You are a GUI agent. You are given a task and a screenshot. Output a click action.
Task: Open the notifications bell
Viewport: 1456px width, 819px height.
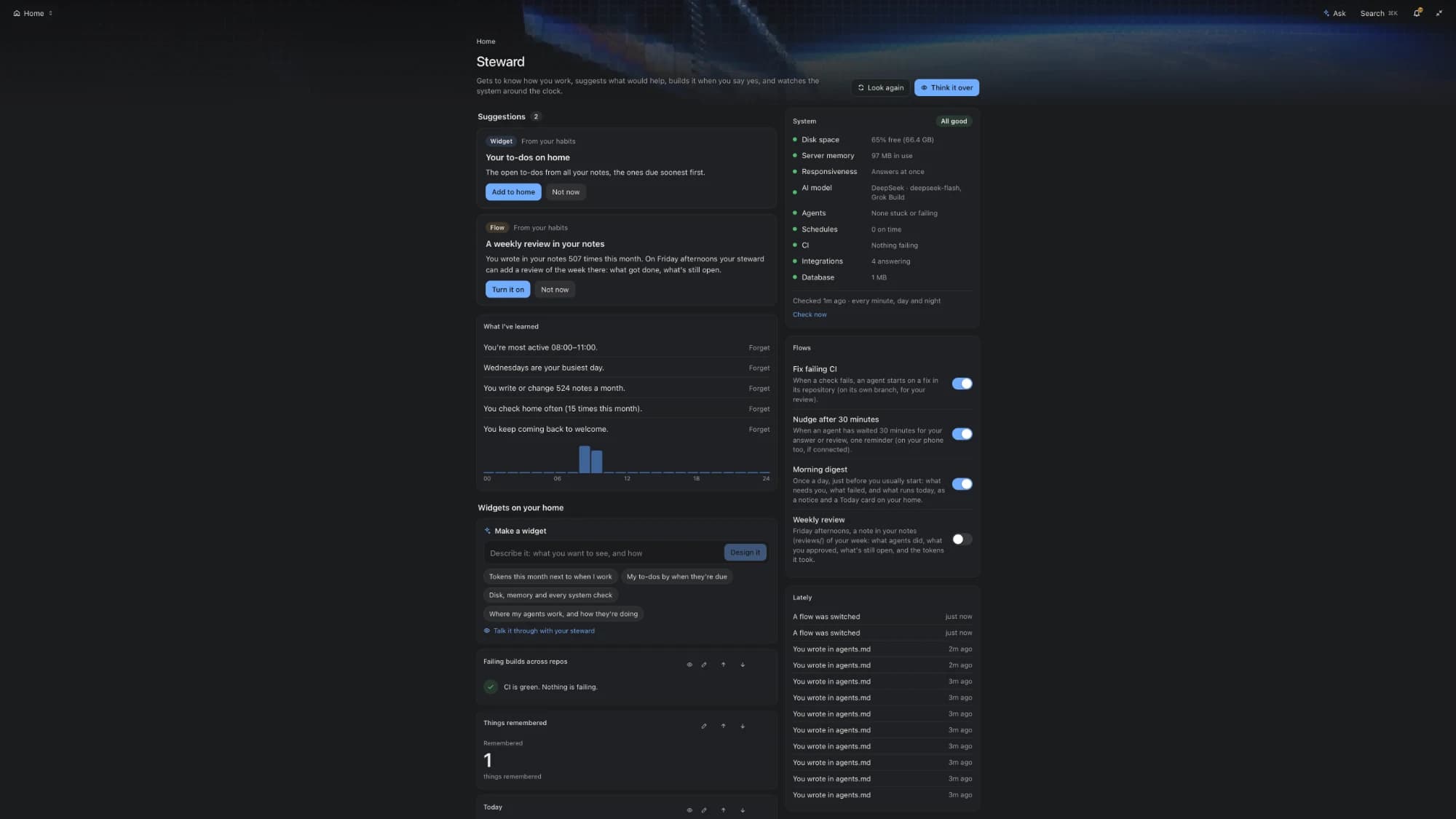pyautogui.click(x=1417, y=13)
